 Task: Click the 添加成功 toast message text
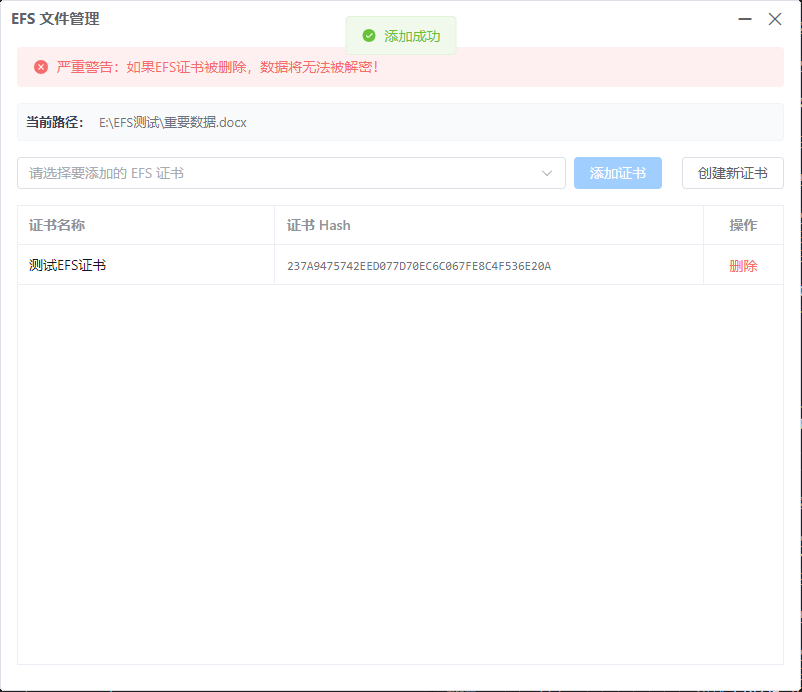[x=412, y=36]
